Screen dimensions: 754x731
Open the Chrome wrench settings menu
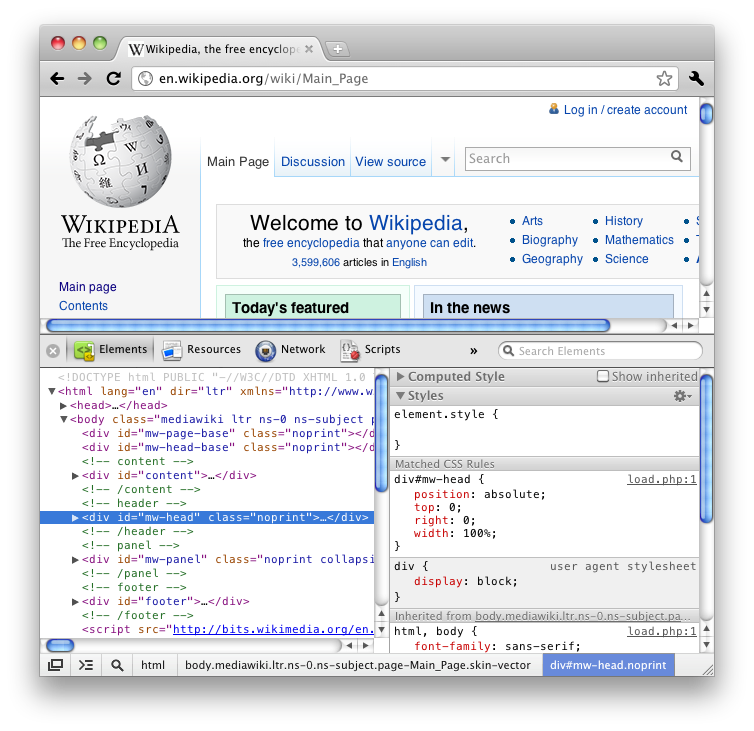[x=696, y=78]
